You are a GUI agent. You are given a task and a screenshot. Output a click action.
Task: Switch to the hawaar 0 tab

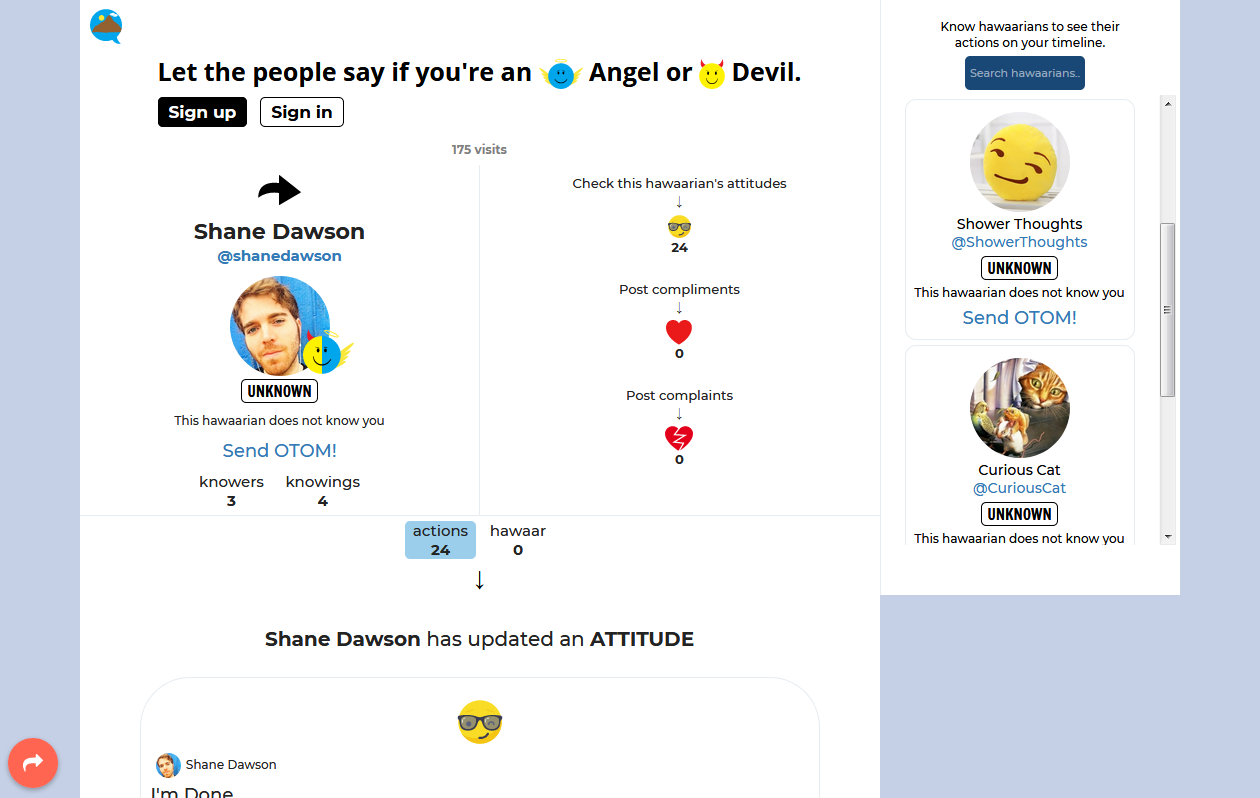coord(517,540)
